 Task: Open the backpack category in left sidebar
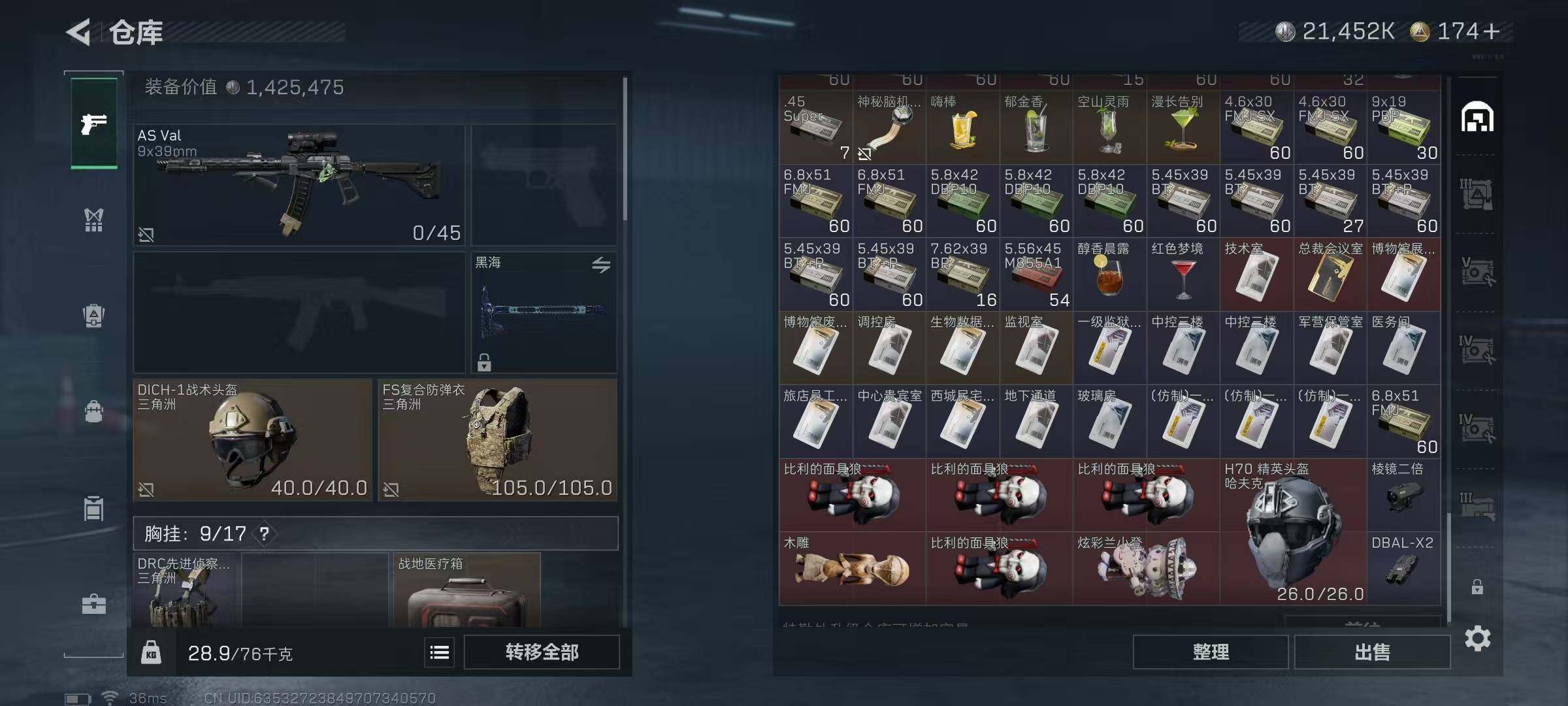[x=94, y=411]
